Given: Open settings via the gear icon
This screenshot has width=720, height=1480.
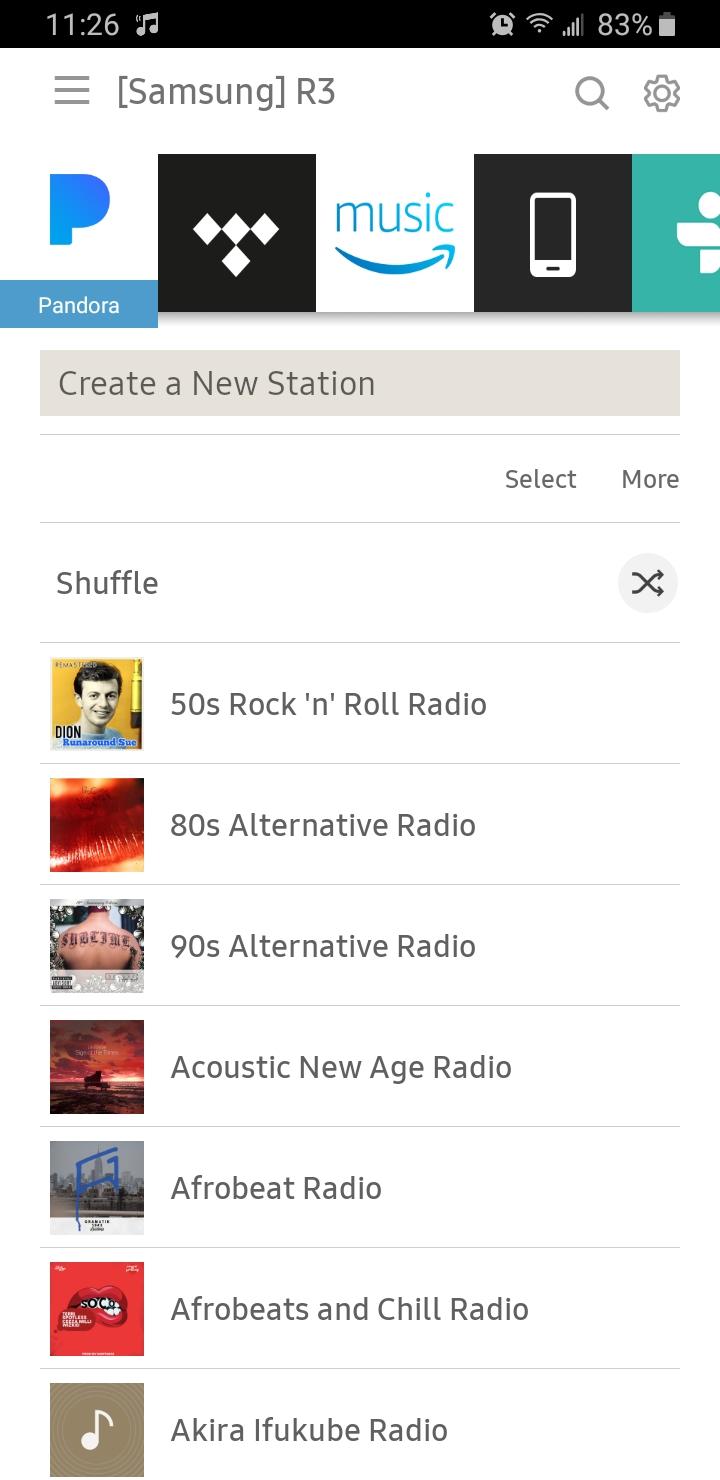Looking at the screenshot, I should click(661, 93).
